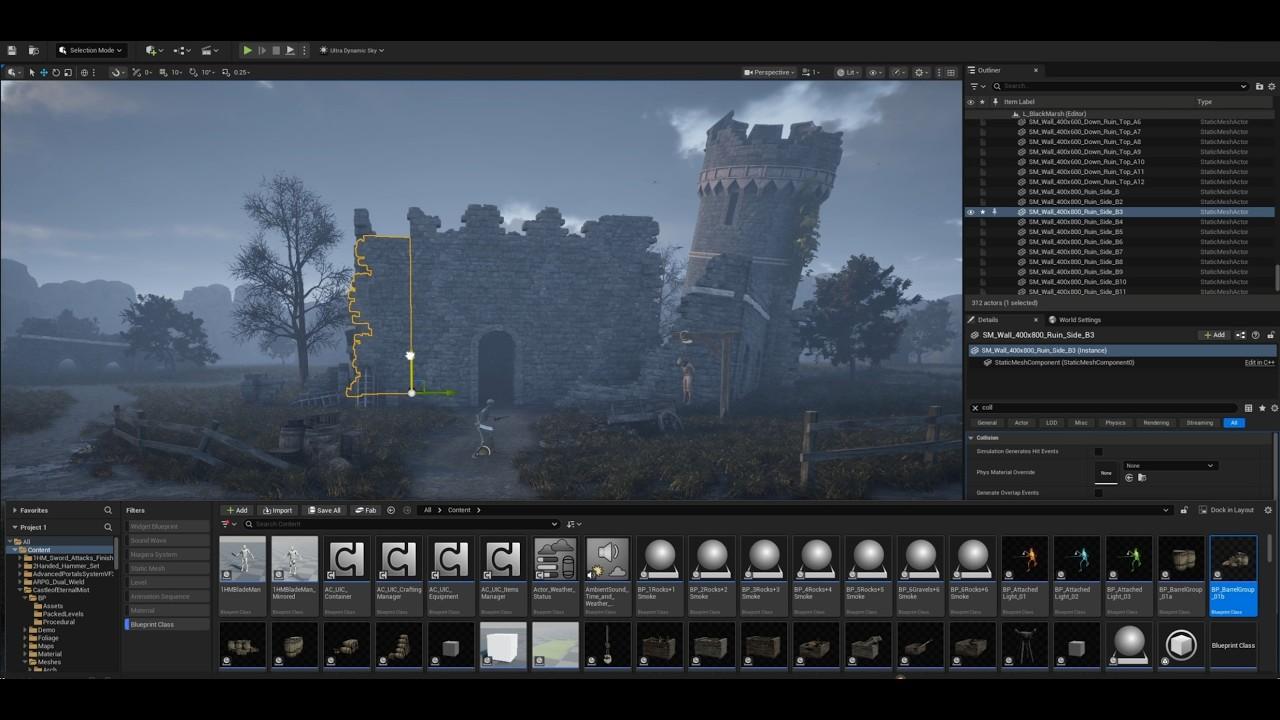This screenshot has width=1280, height=720.
Task: Click the Browse content folder toolbar icon
Action: 33,50
